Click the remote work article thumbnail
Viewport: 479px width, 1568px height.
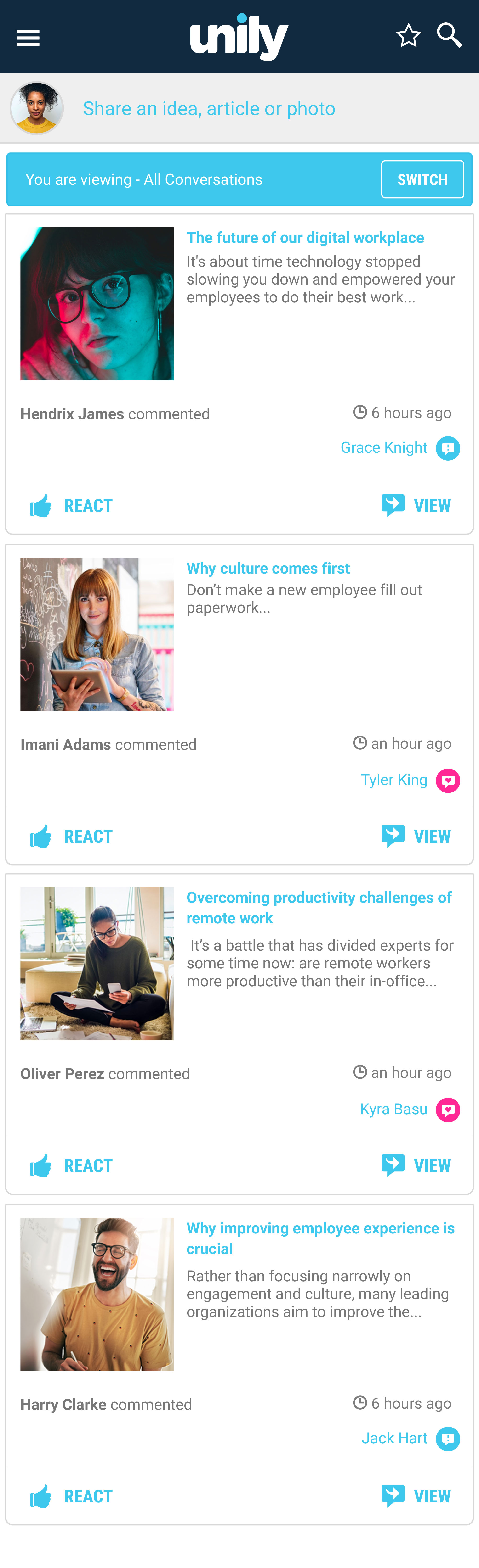point(97,964)
